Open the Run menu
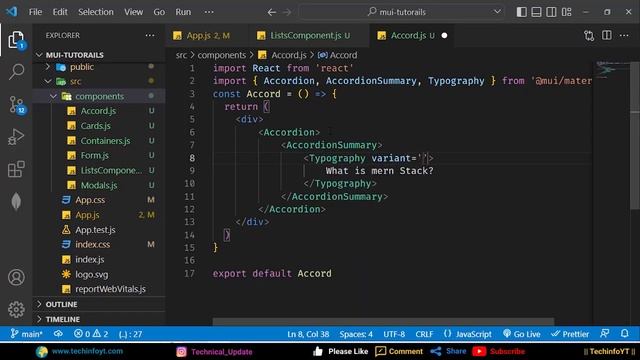Viewport: 640px width, 360px height. click(183, 12)
